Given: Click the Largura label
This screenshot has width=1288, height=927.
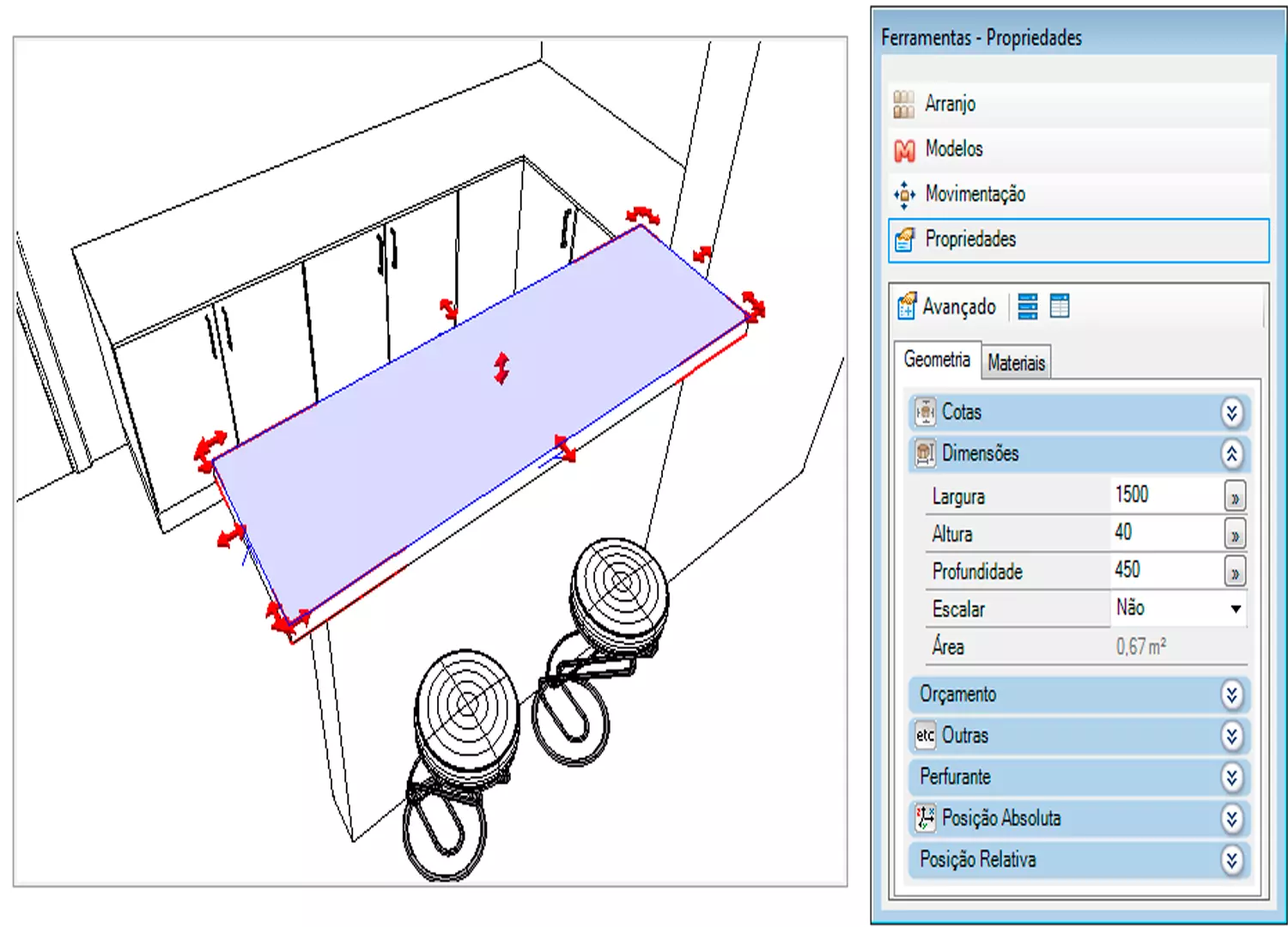Looking at the screenshot, I should tap(958, 497).
